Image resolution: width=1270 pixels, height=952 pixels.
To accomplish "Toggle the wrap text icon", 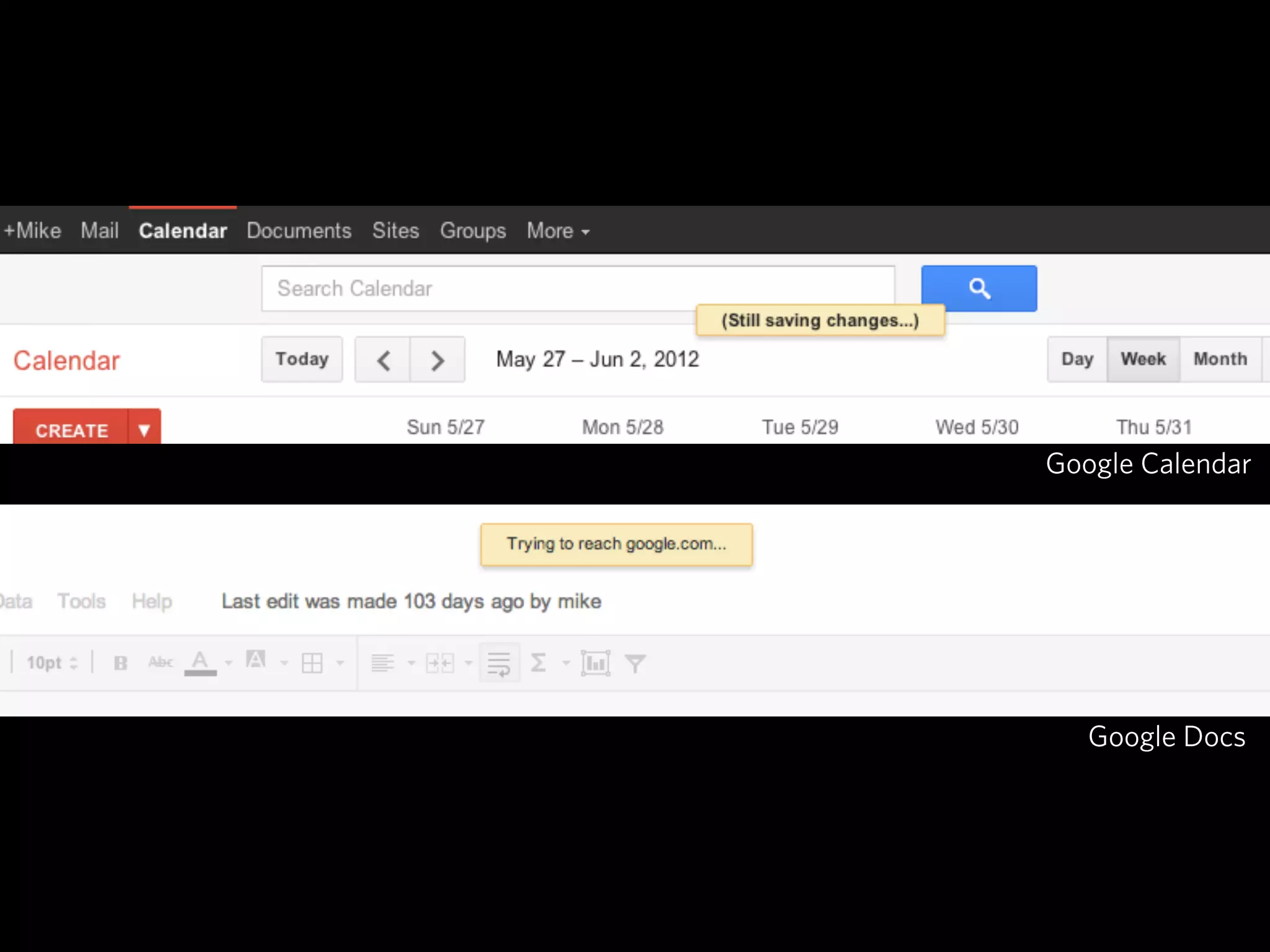I will pos(499,663).
